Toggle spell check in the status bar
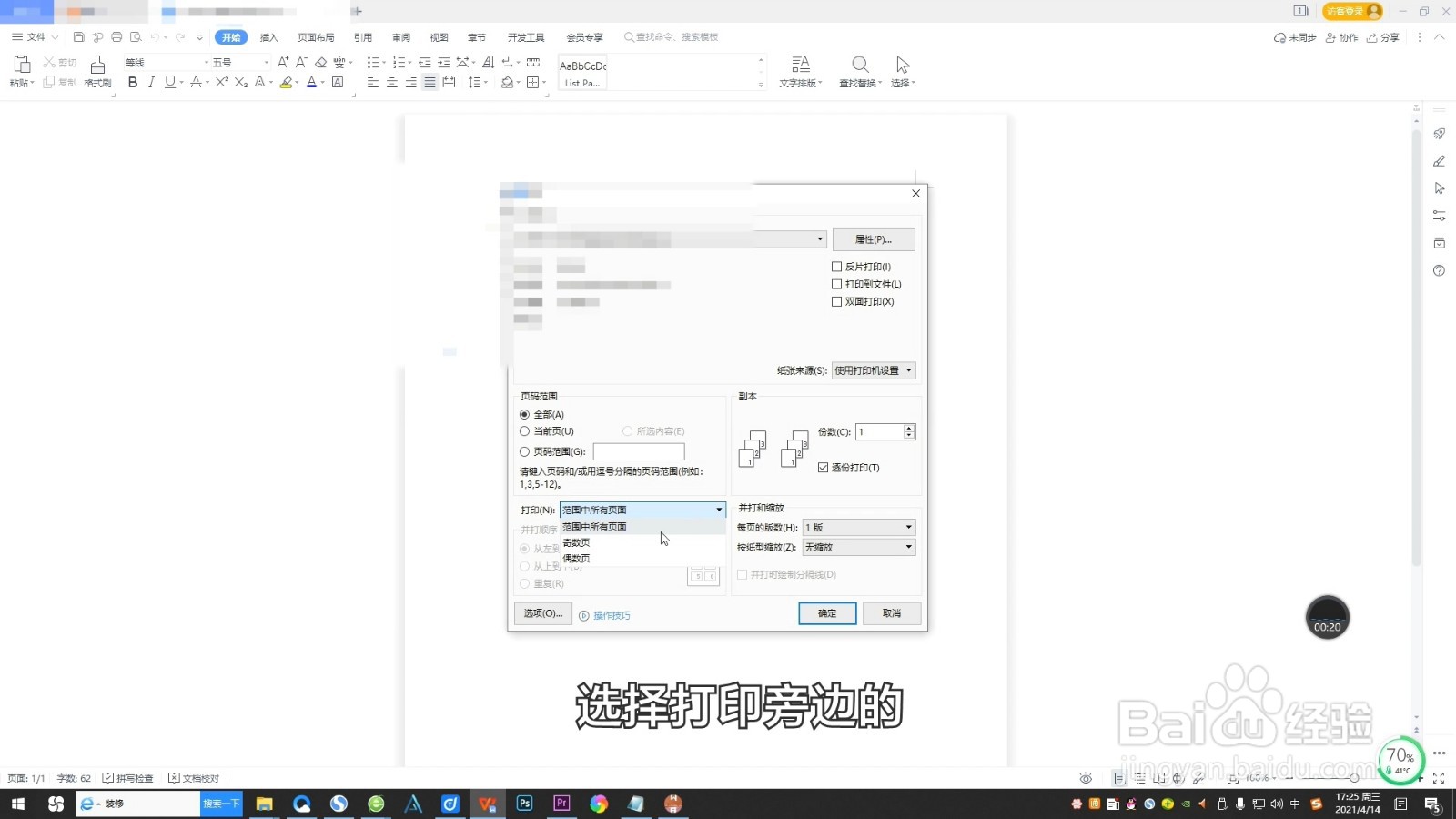 point(127,778)
